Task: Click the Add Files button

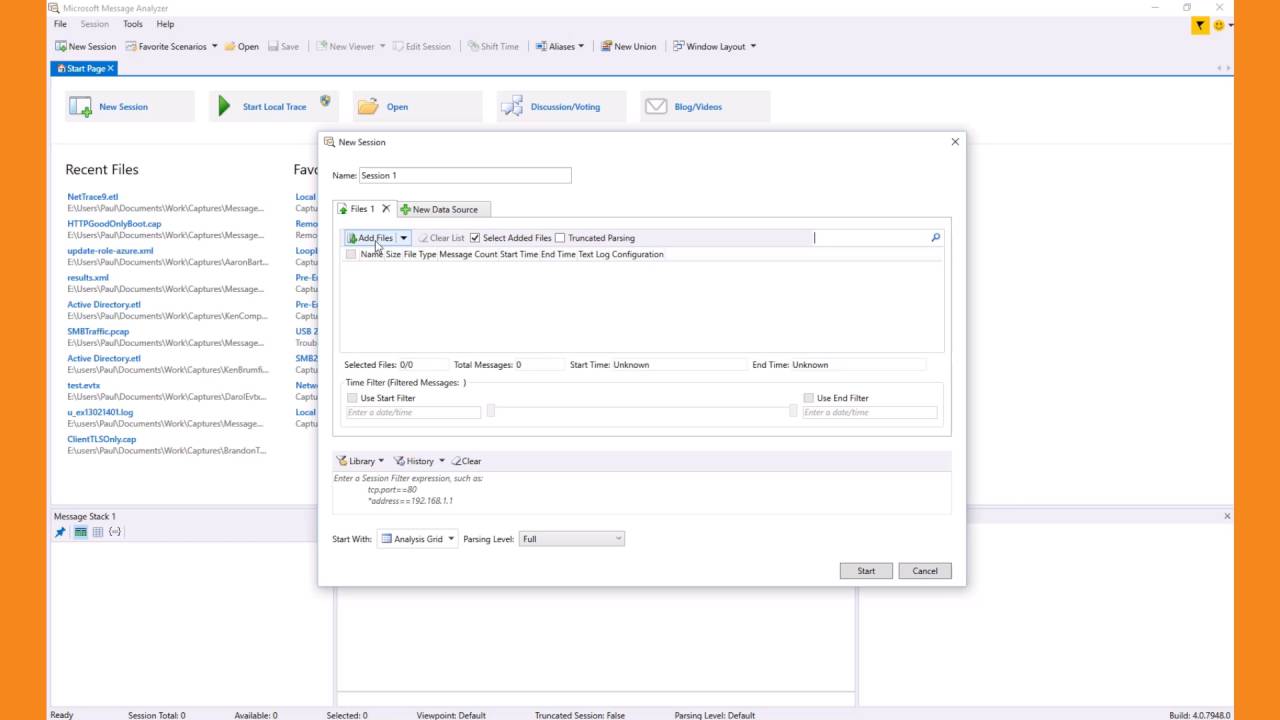Action: coord(370,238)
